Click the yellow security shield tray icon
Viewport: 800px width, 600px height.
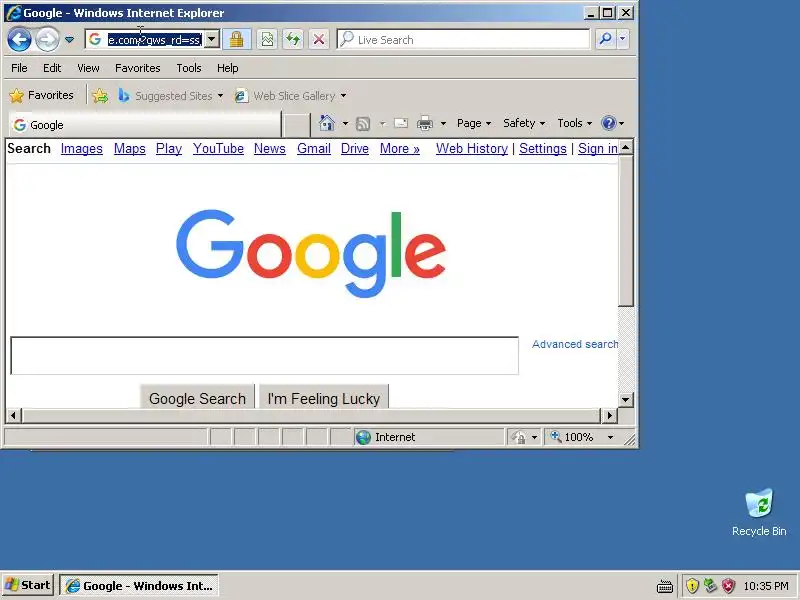pos(692,585)
